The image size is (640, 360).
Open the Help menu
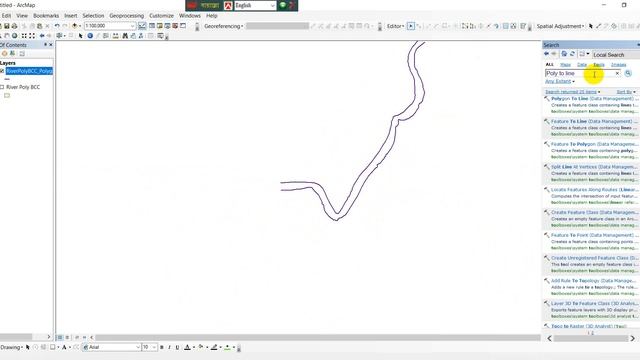coord(211,16)
